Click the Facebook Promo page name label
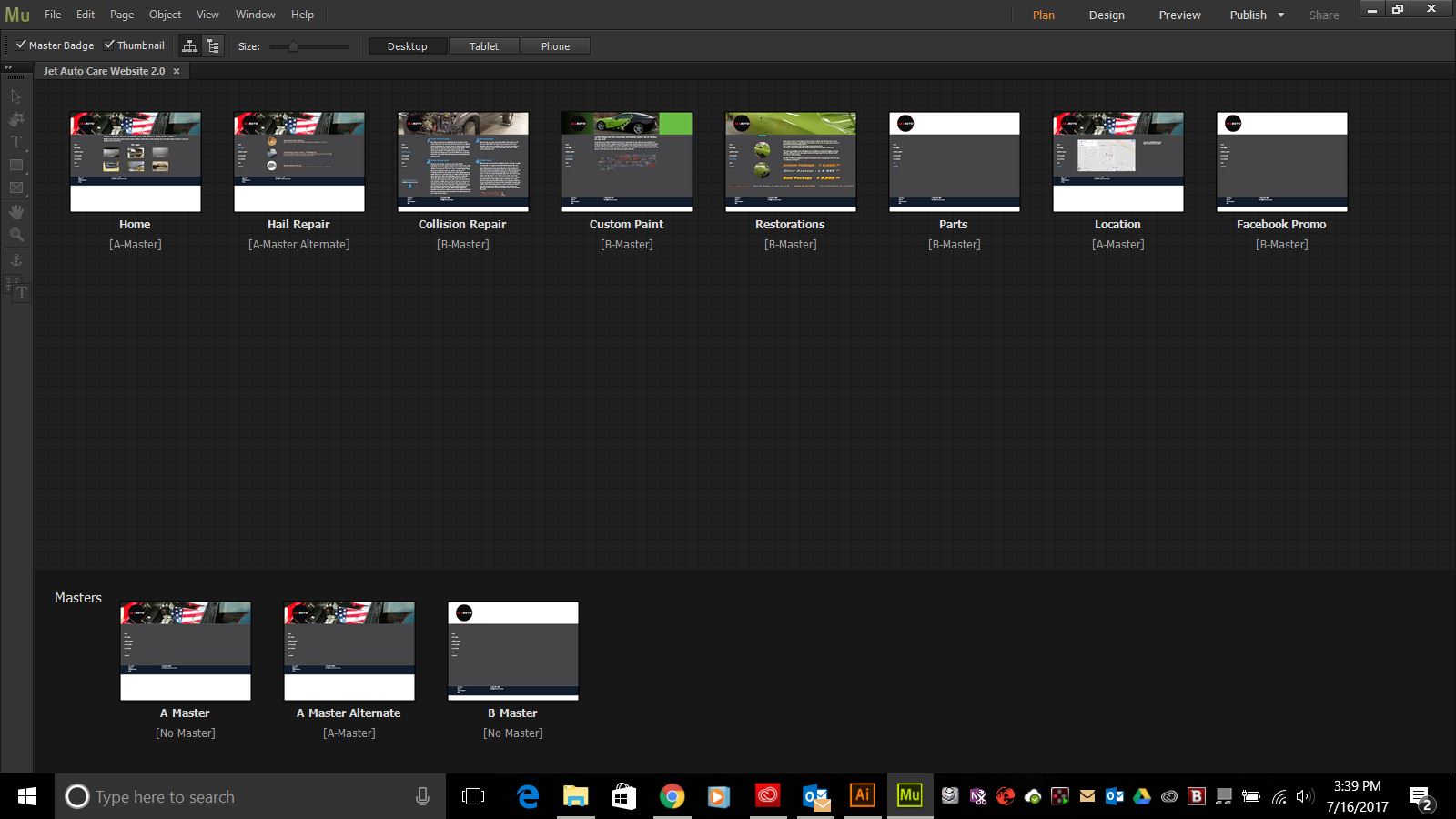This screenshot has height=819, width=1456. (1281, 224)
